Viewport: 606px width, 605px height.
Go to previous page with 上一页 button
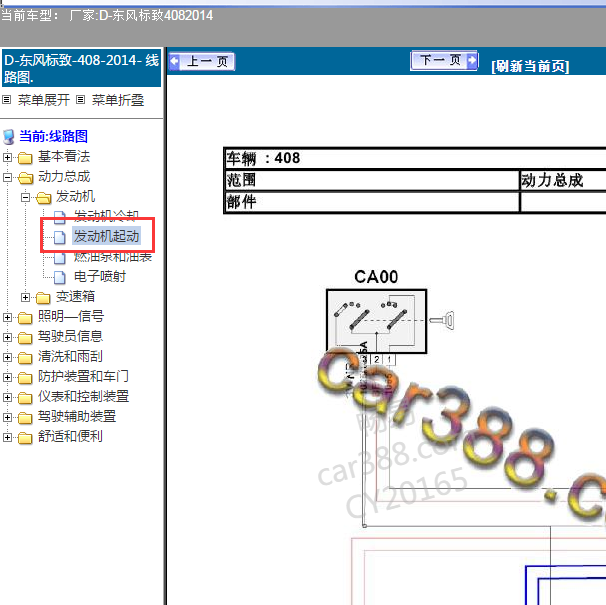(x=202, y=61)
